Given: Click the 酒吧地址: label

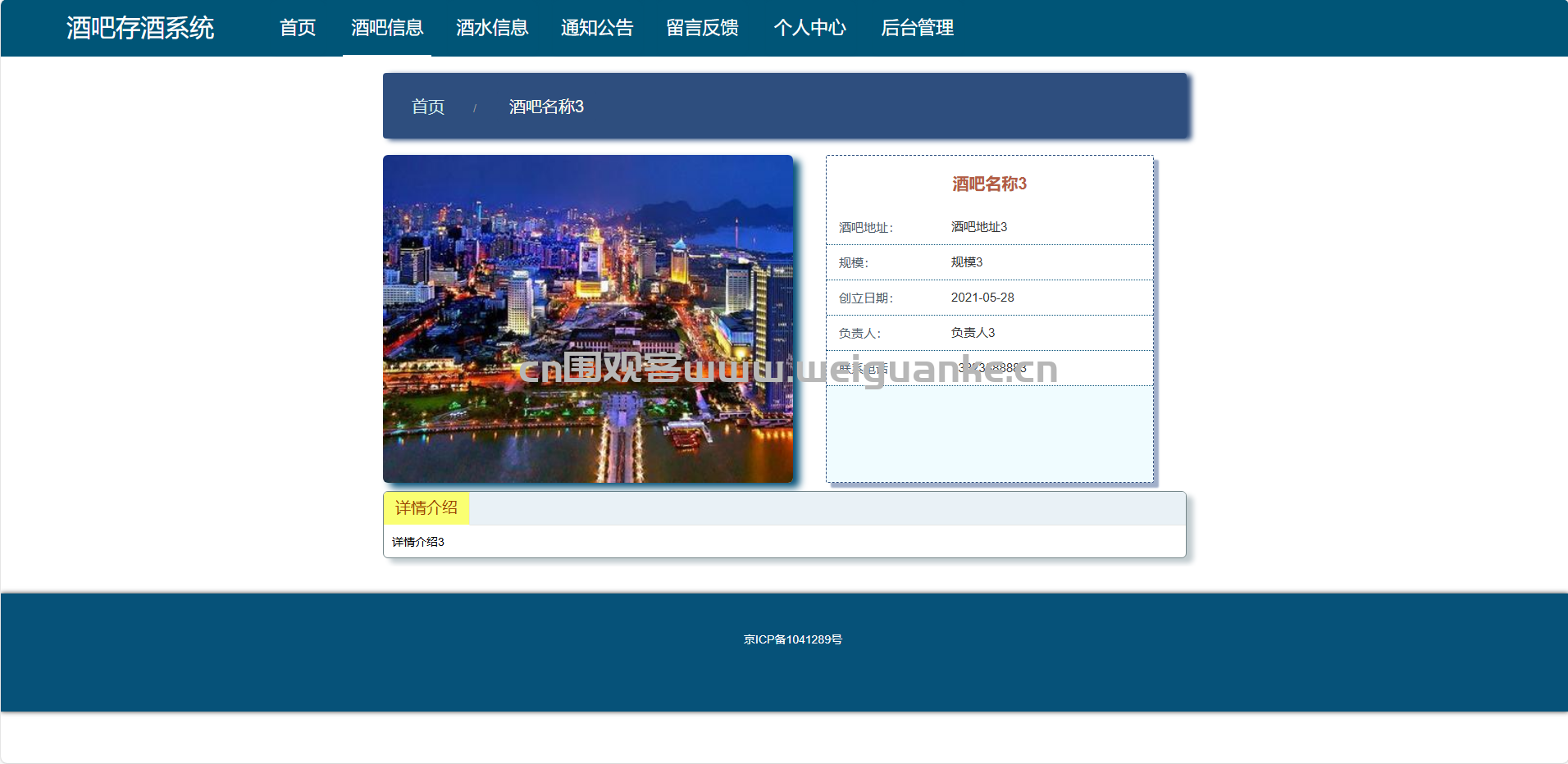Looking at the screenshot, I should coord(866,227).
